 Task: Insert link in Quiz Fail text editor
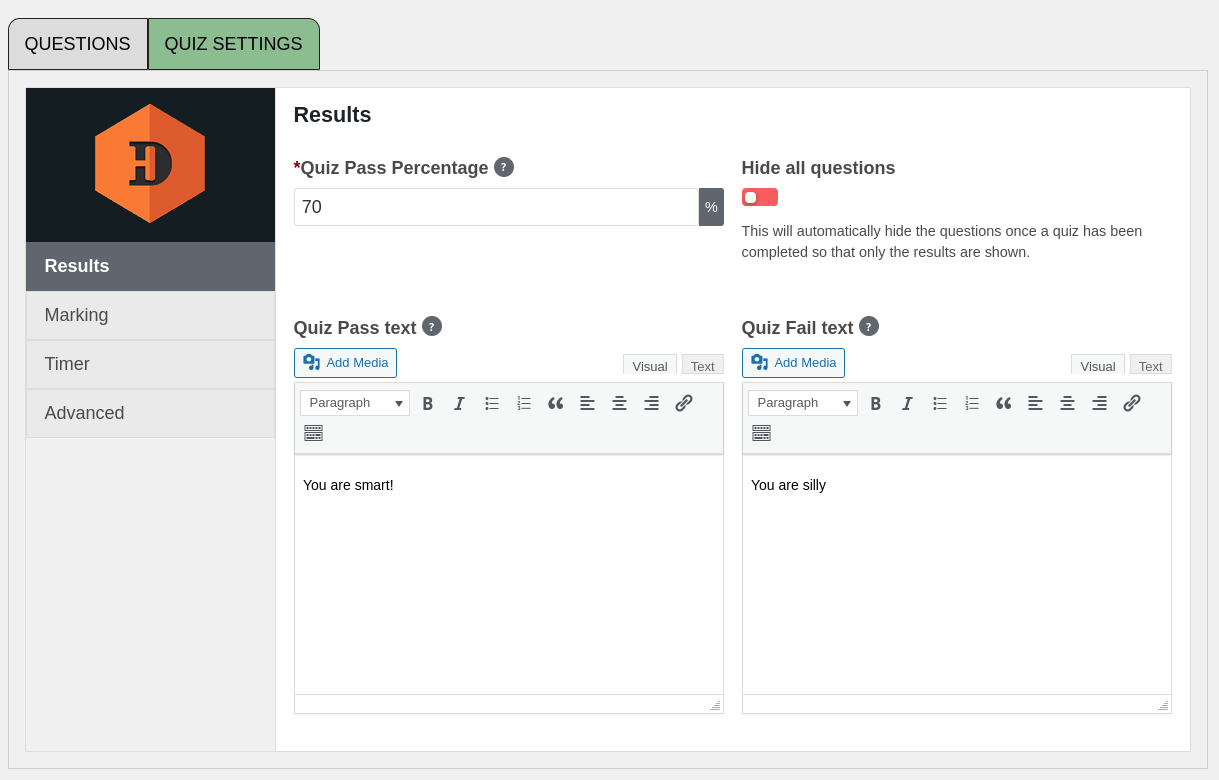[x=1132, y=403]
